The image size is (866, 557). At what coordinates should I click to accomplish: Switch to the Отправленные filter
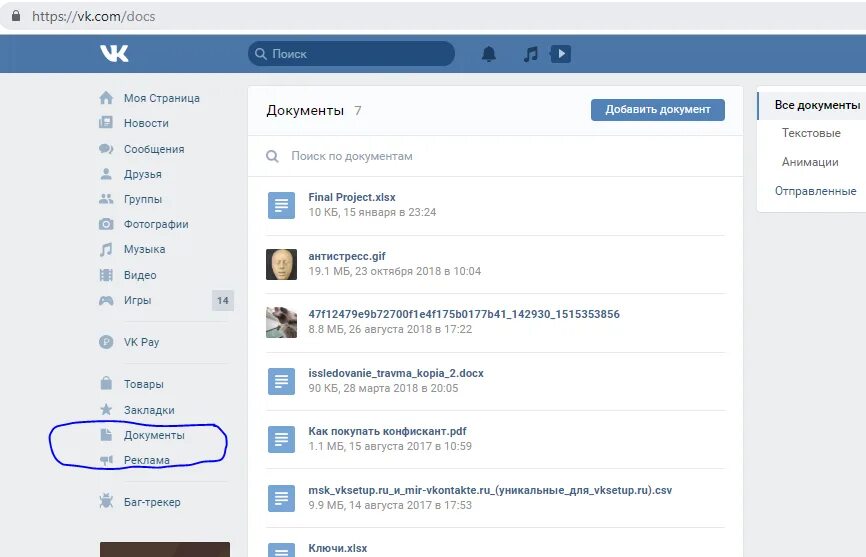point(815,191)
